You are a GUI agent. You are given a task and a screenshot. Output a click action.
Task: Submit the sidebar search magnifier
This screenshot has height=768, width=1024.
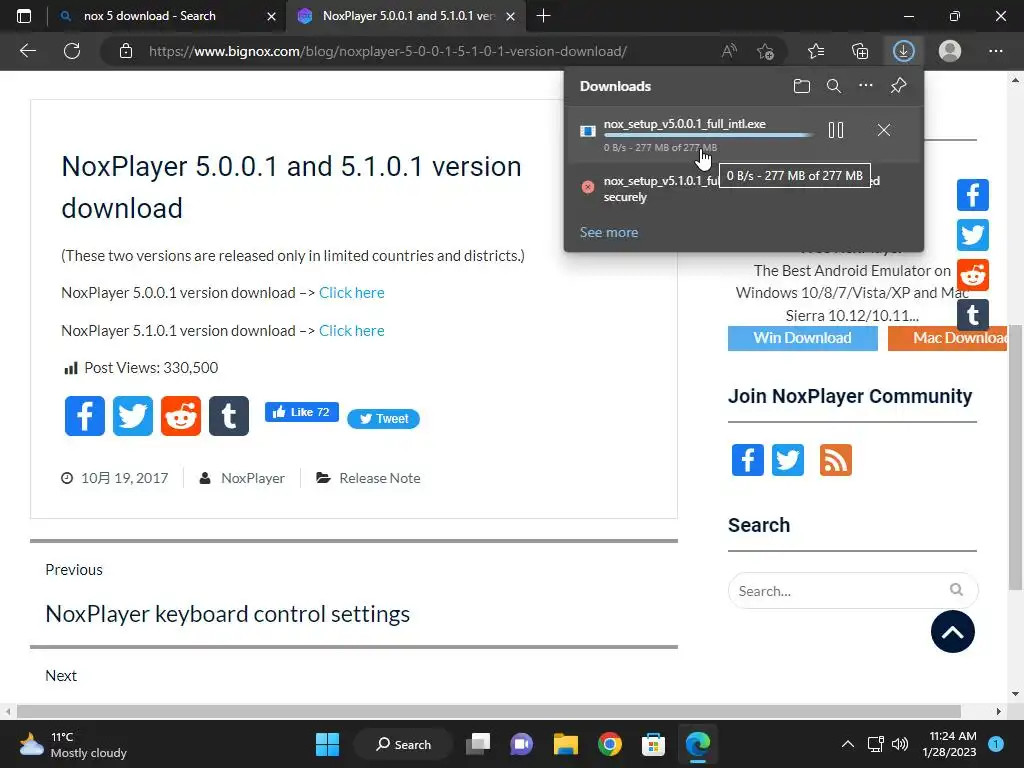click(957, 590)
